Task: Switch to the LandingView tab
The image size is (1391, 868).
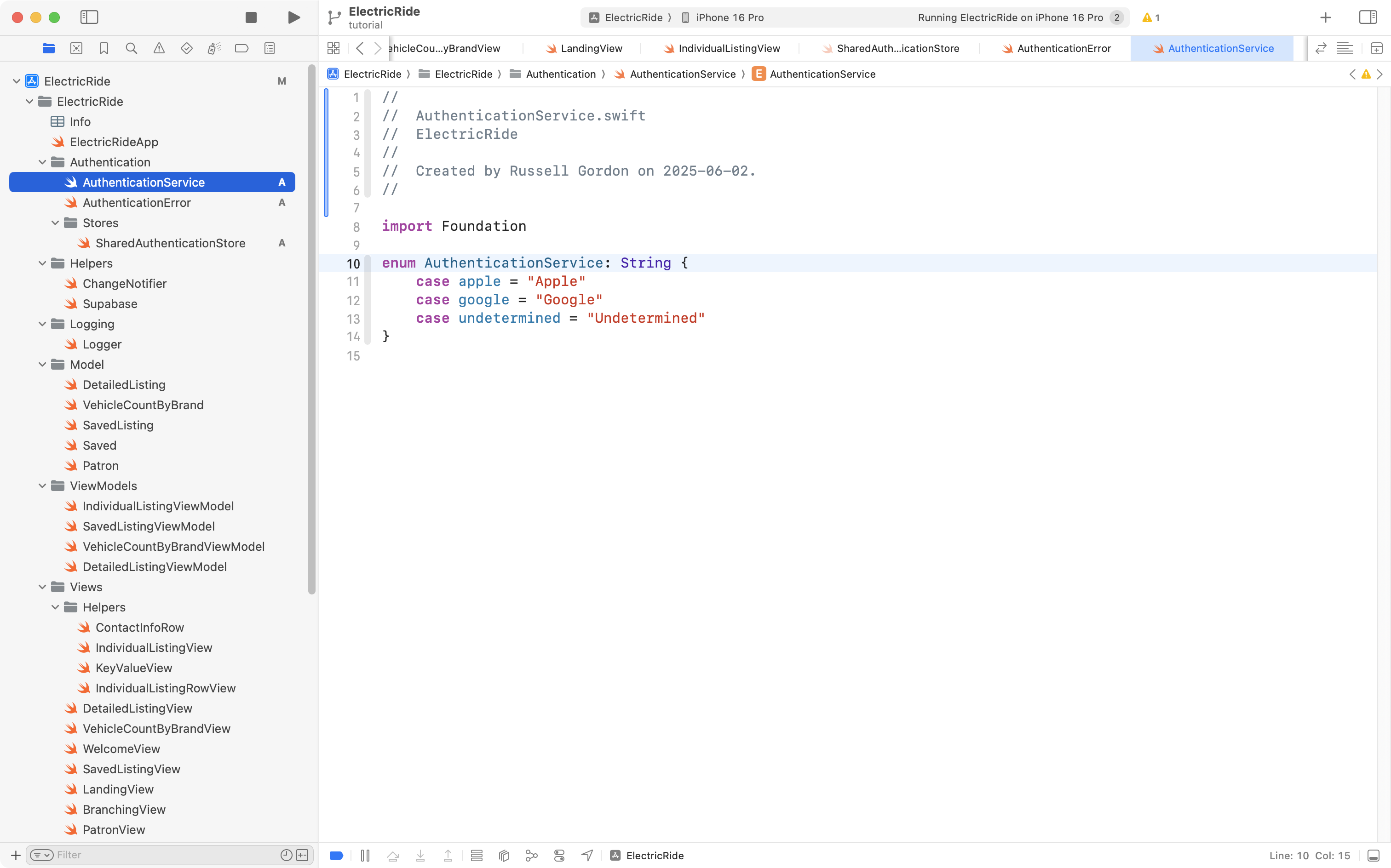Action: tap(591, 48)
